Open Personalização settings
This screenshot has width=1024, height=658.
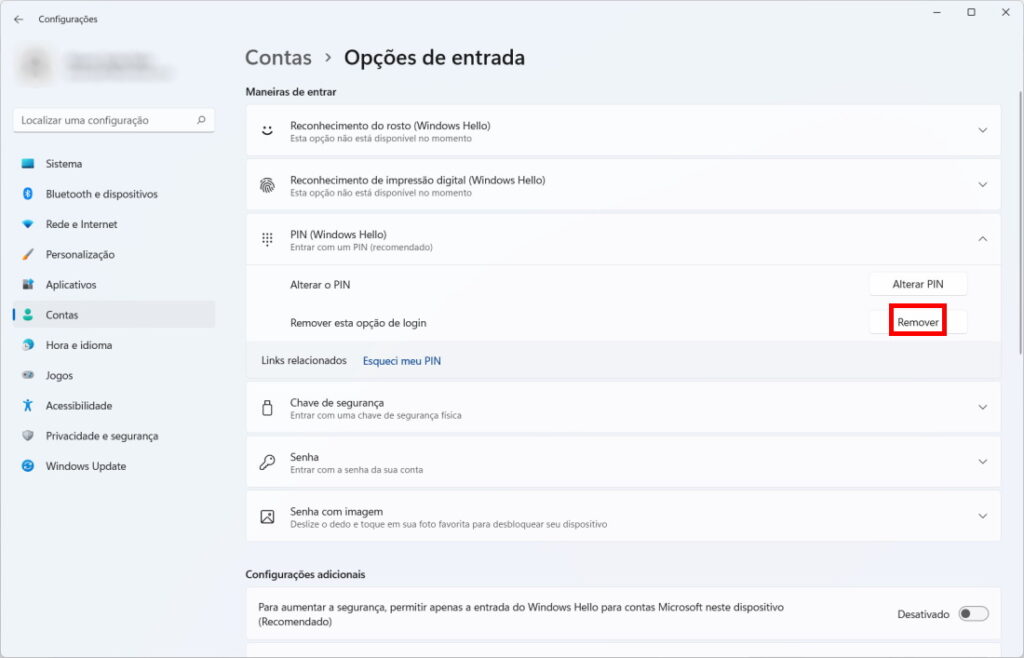coord(114,255)
